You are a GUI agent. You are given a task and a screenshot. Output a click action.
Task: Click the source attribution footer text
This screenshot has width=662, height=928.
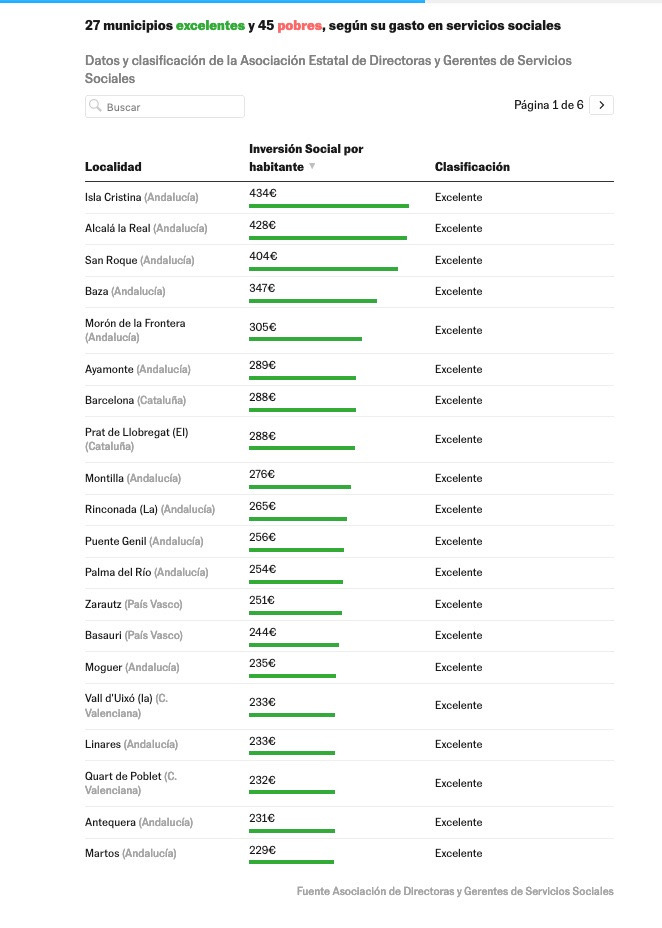point(455,891)
